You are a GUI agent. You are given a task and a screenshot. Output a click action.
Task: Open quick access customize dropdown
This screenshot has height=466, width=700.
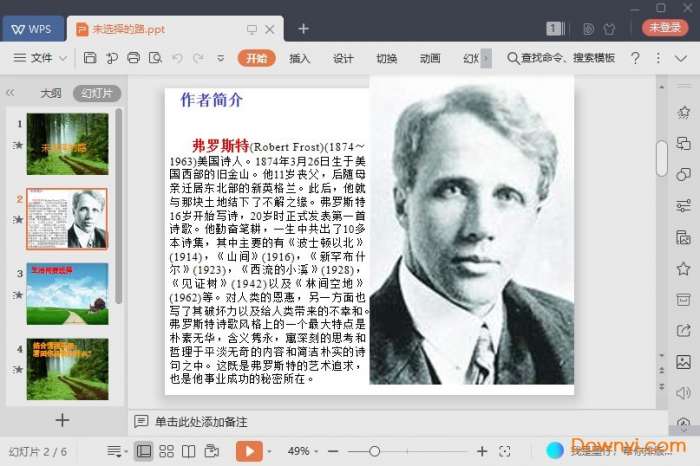click(221, 58)
